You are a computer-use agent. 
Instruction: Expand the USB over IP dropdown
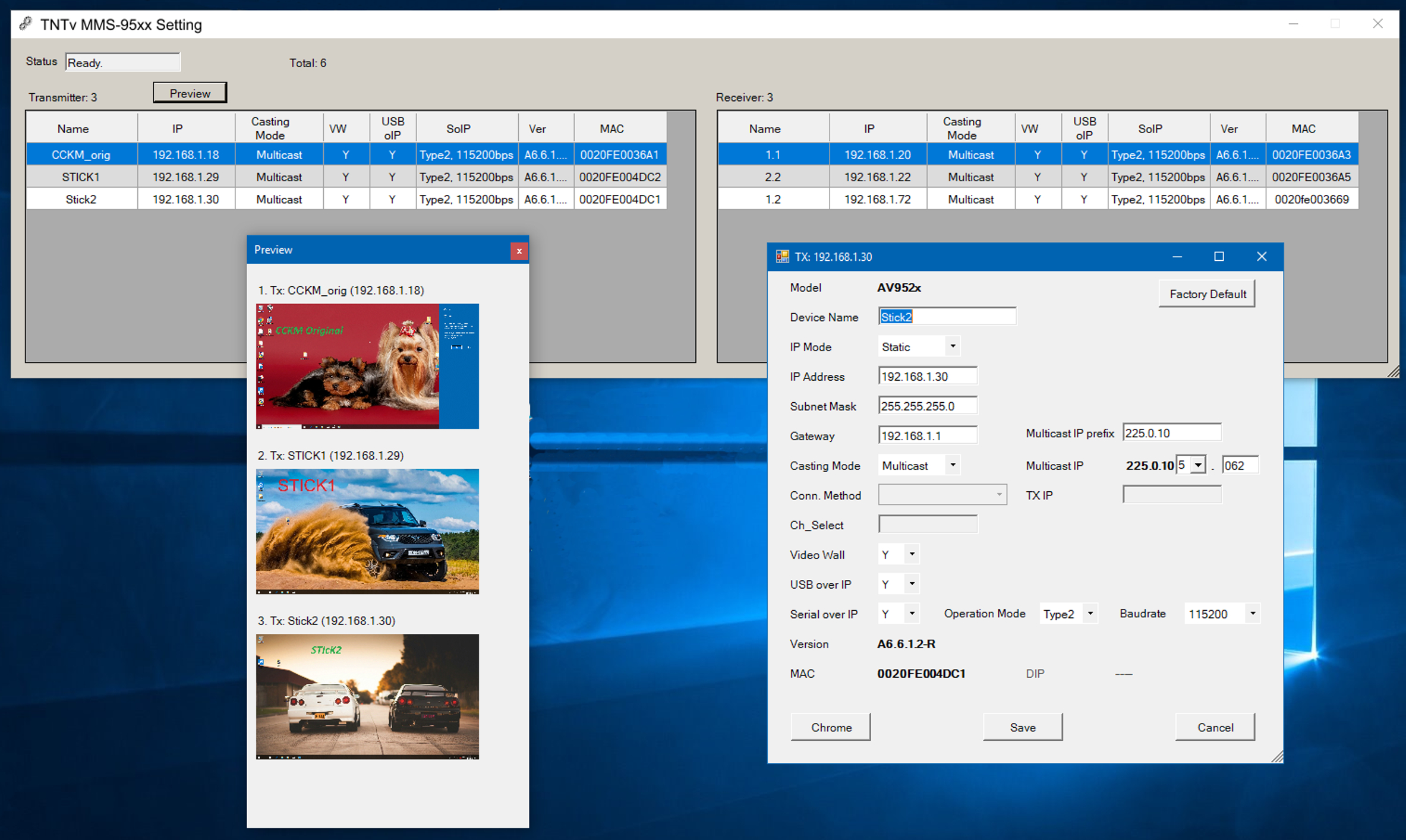click(x=912, y=584)
